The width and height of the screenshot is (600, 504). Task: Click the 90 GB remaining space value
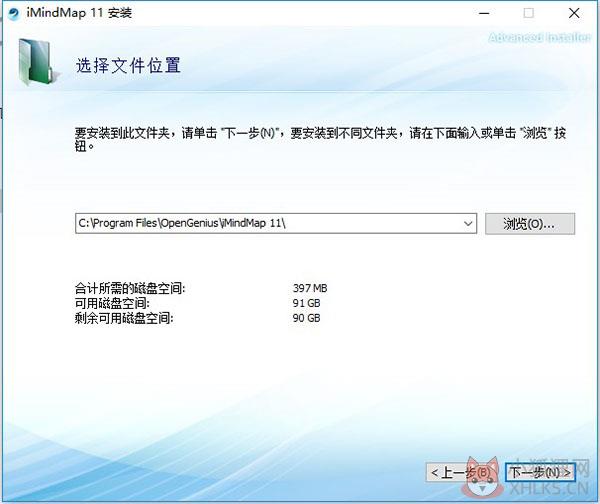pyautogui.click(x=306, y=318)
